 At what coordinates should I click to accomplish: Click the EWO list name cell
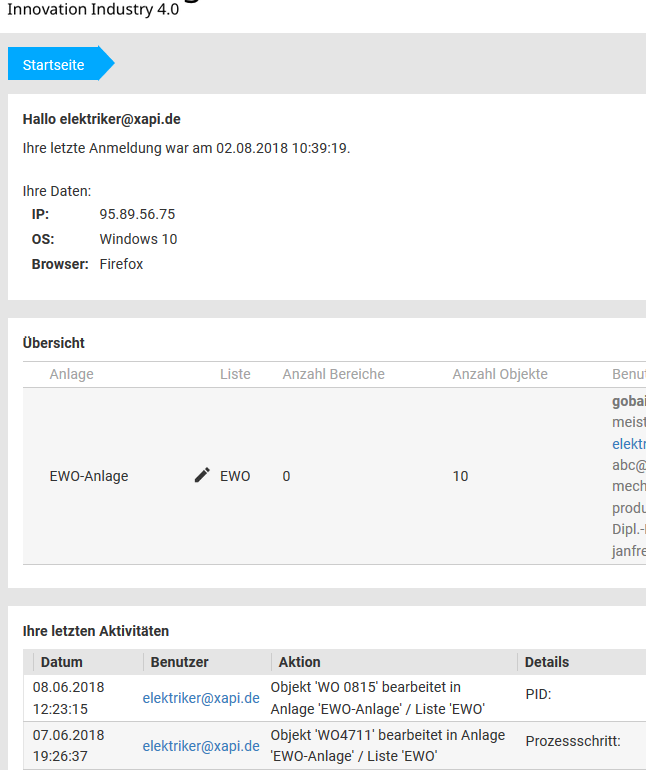[235, 476]
